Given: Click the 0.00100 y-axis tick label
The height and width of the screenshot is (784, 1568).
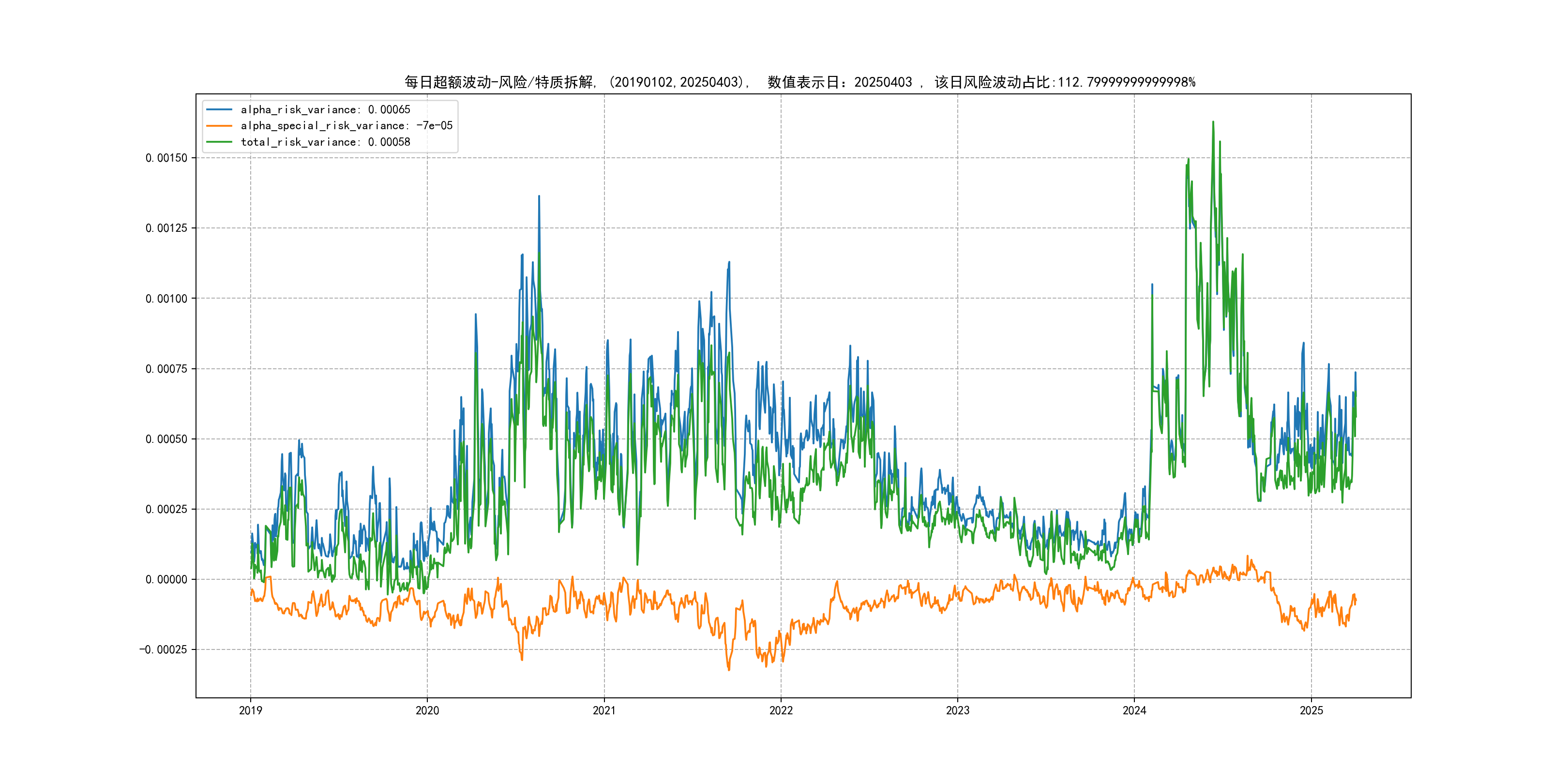Looking at the screenshot, I should pyautogui.click(x=166, y=299).
